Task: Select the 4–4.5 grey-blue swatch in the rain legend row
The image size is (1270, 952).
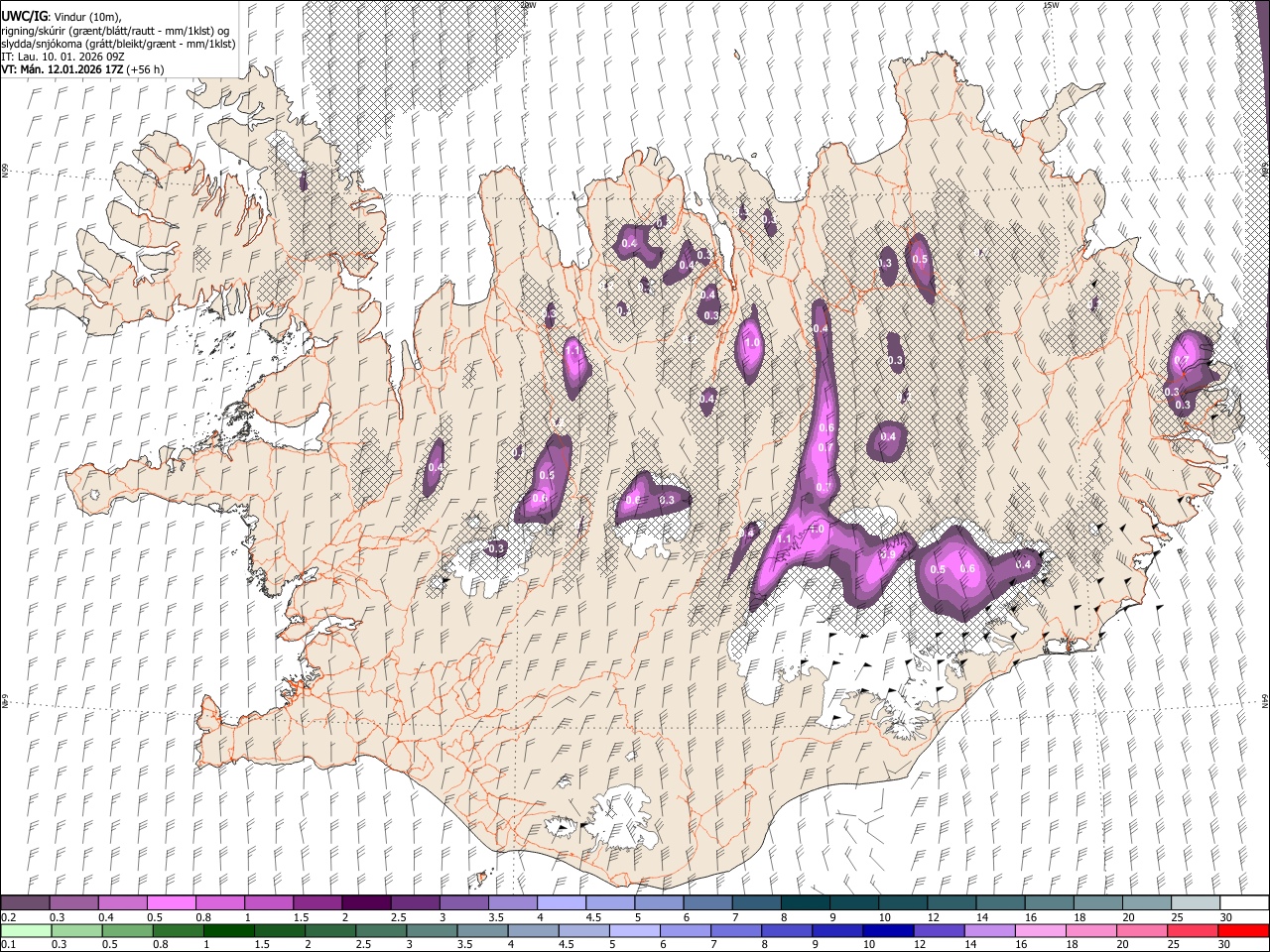Action: click(x=533, y=930)
